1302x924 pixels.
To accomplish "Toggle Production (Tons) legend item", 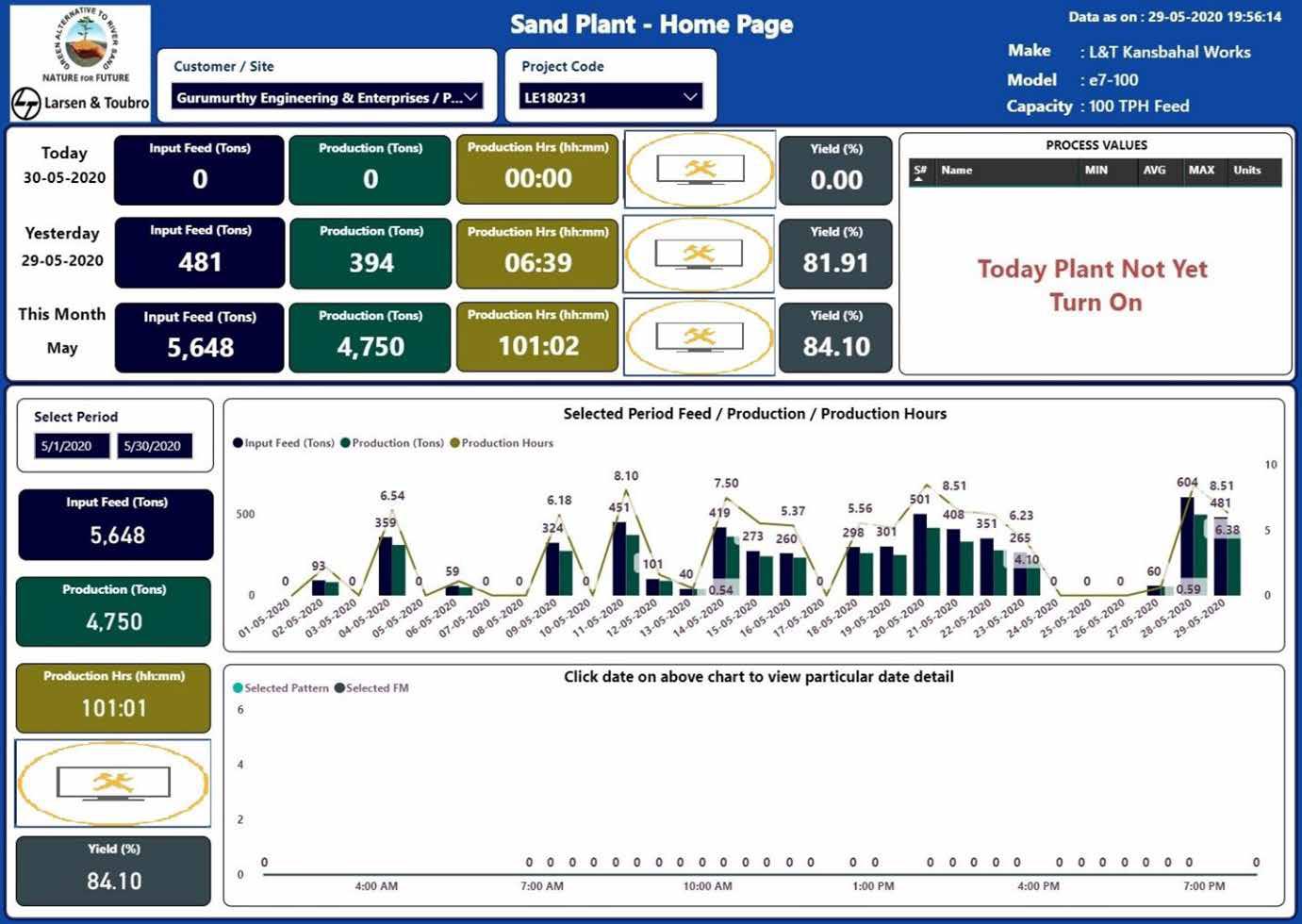I will 391,443.
